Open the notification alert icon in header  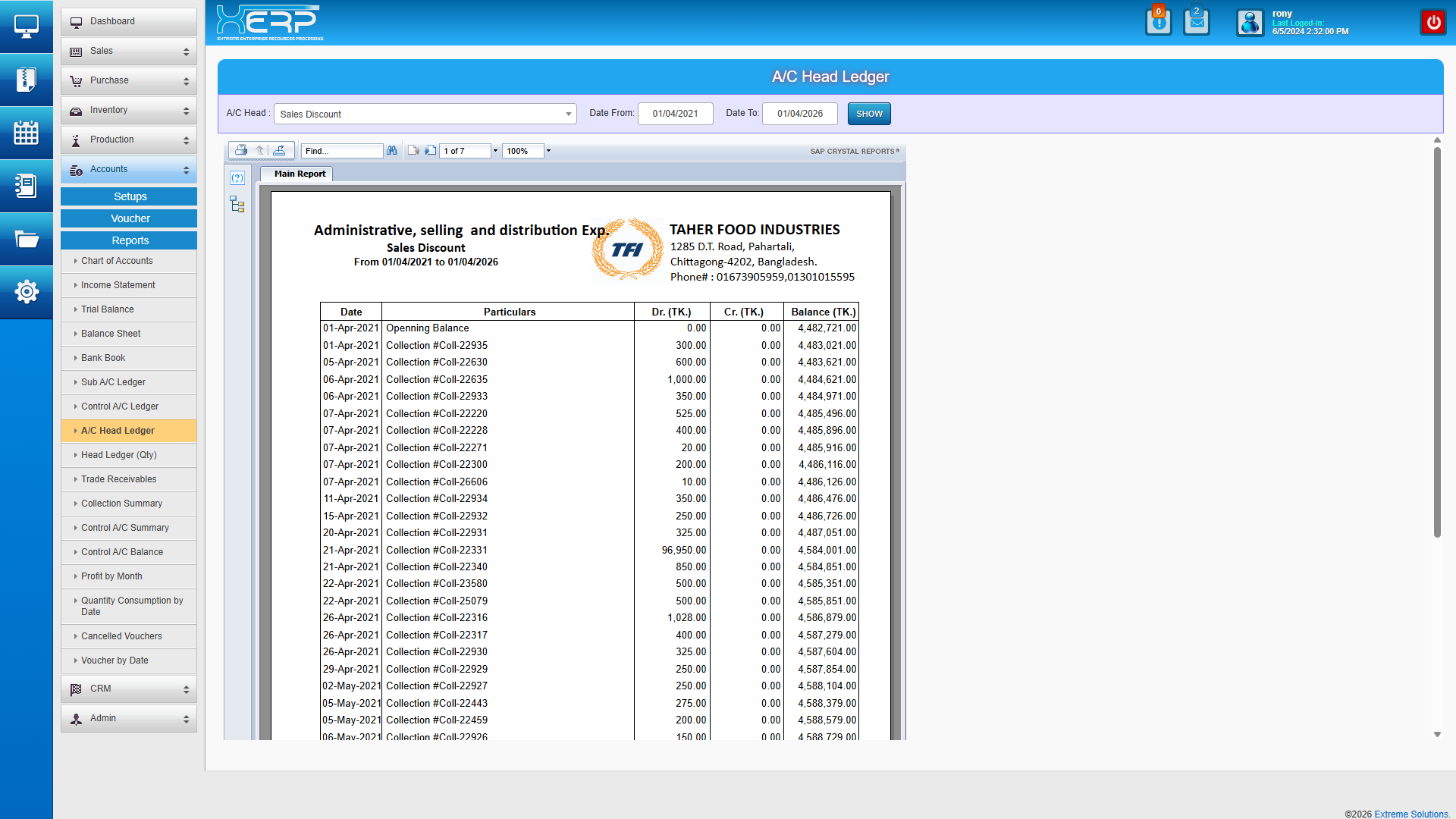click(x=1158, y=23)
